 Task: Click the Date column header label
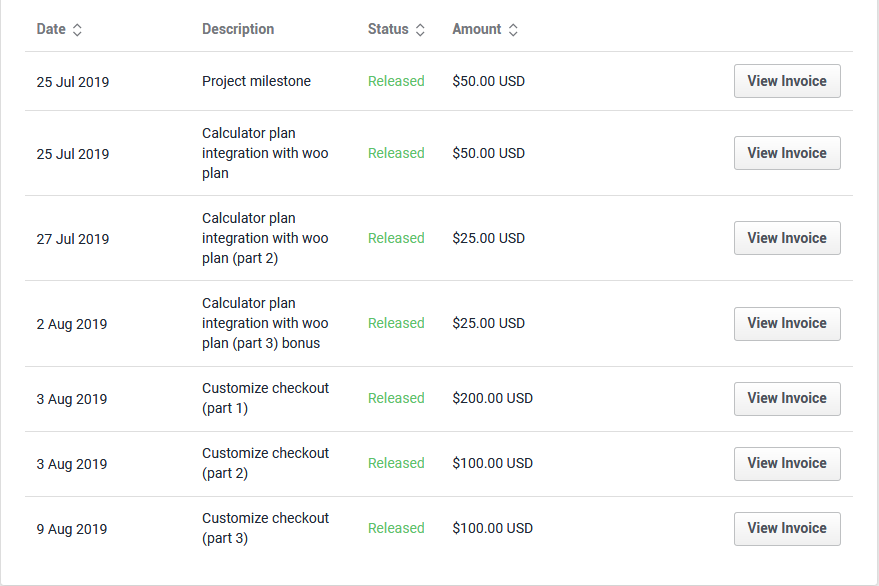pos(51,29)
